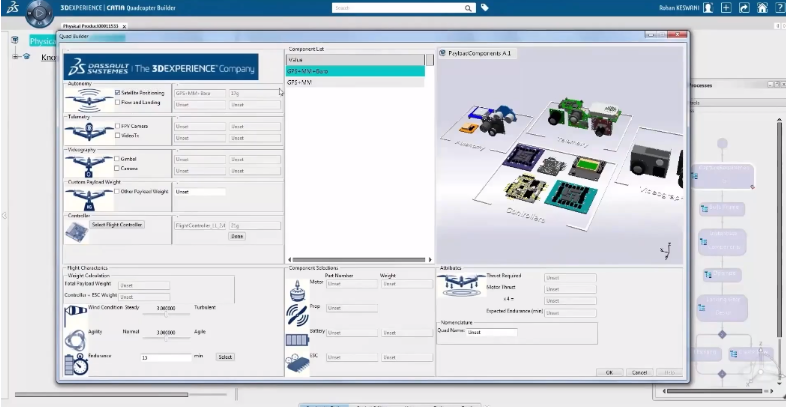Adjust the Wind Condition slider

[166, 315]
